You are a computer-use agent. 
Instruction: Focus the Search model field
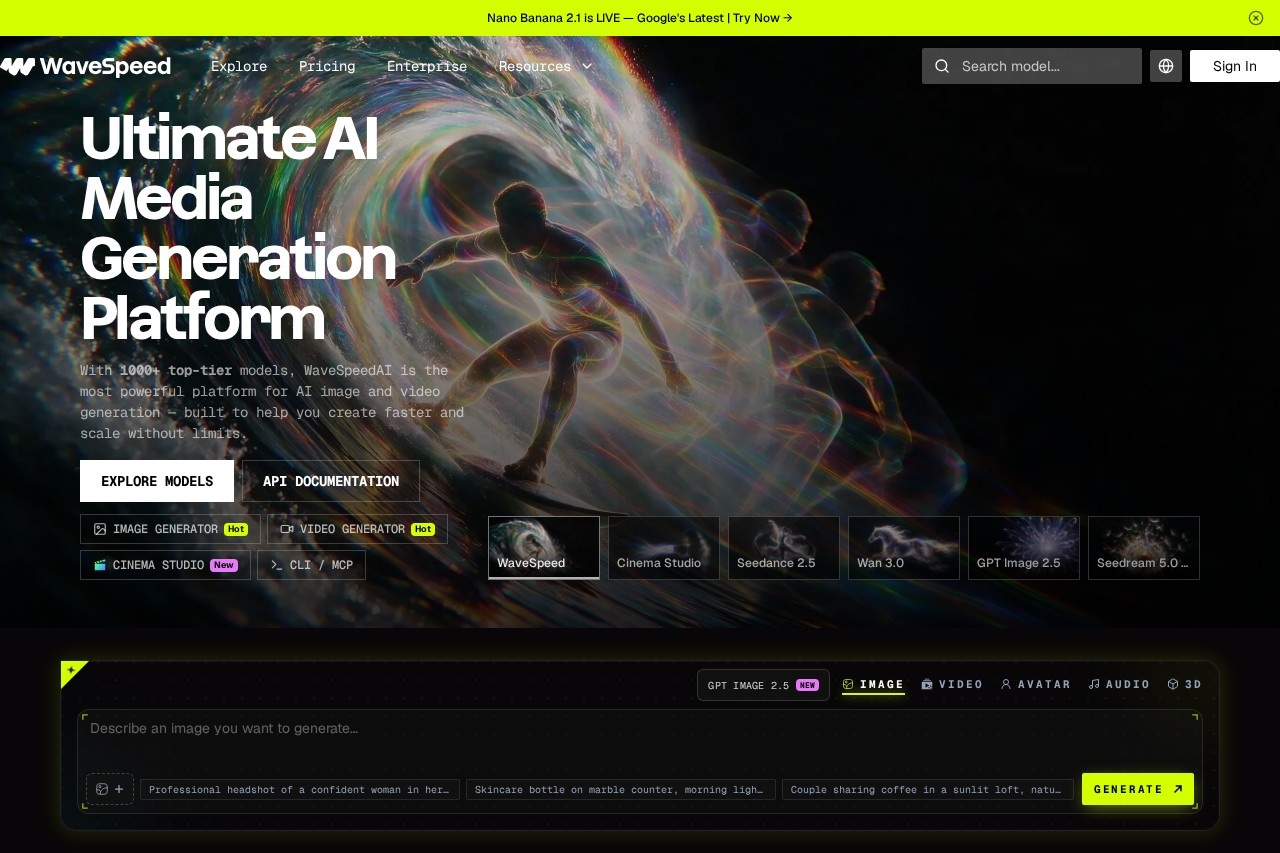[1032, 66]
